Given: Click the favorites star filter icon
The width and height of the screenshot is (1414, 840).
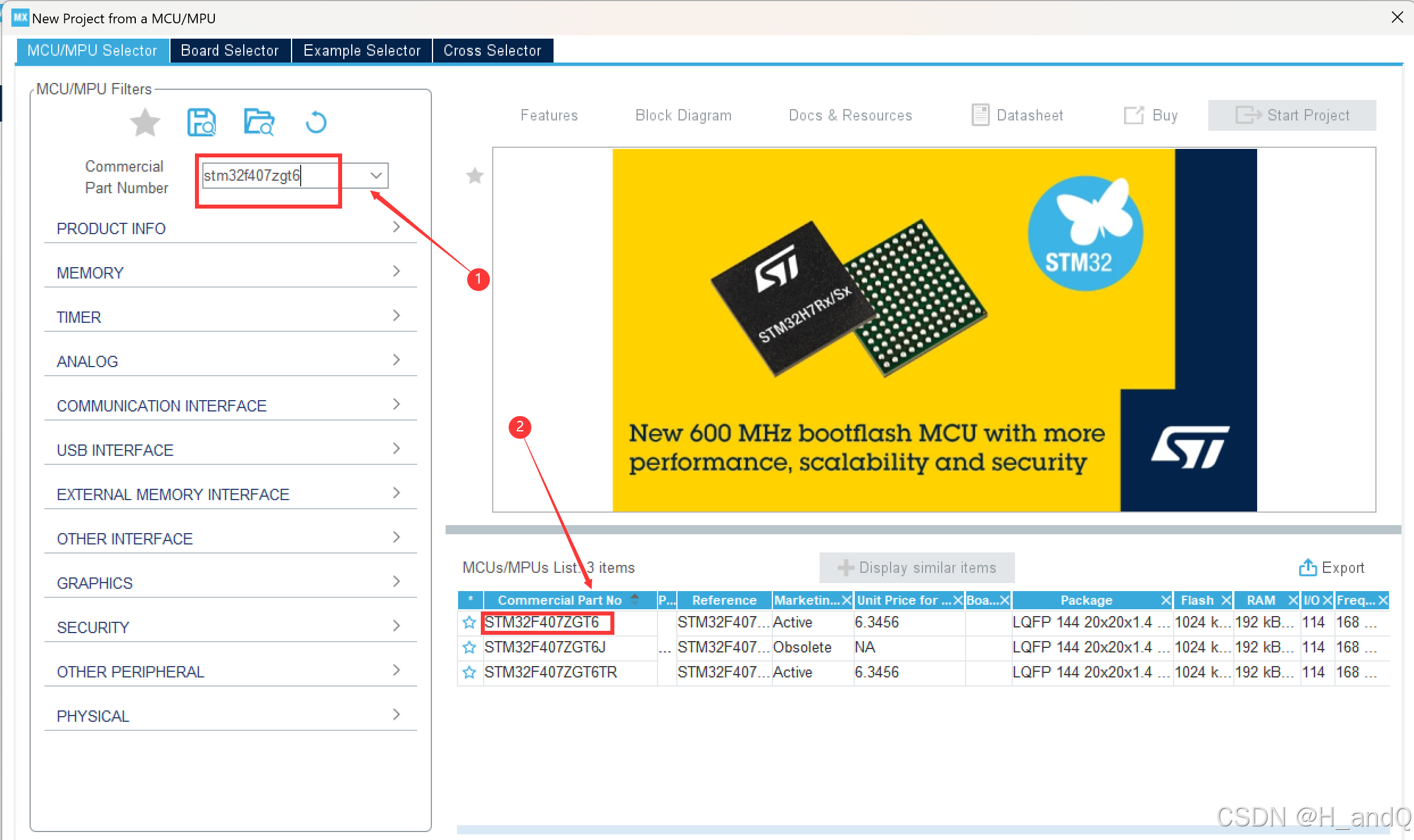Looking at the screenshot, I should pos(145,122).
